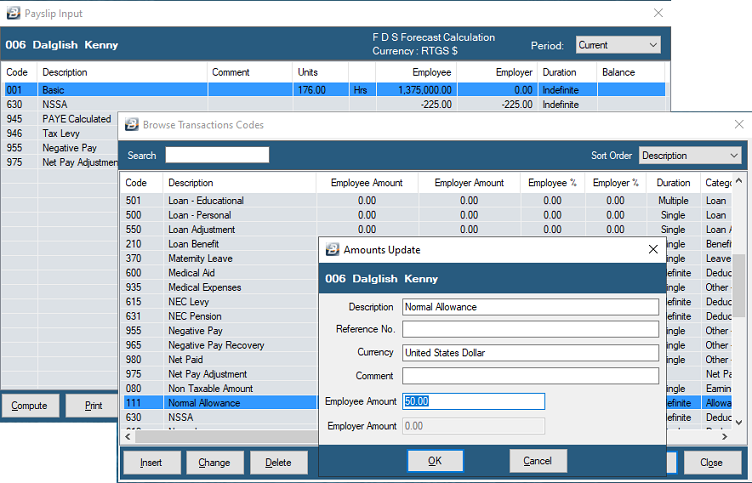Select the Loan - Personal transaction code

(427, 215)
